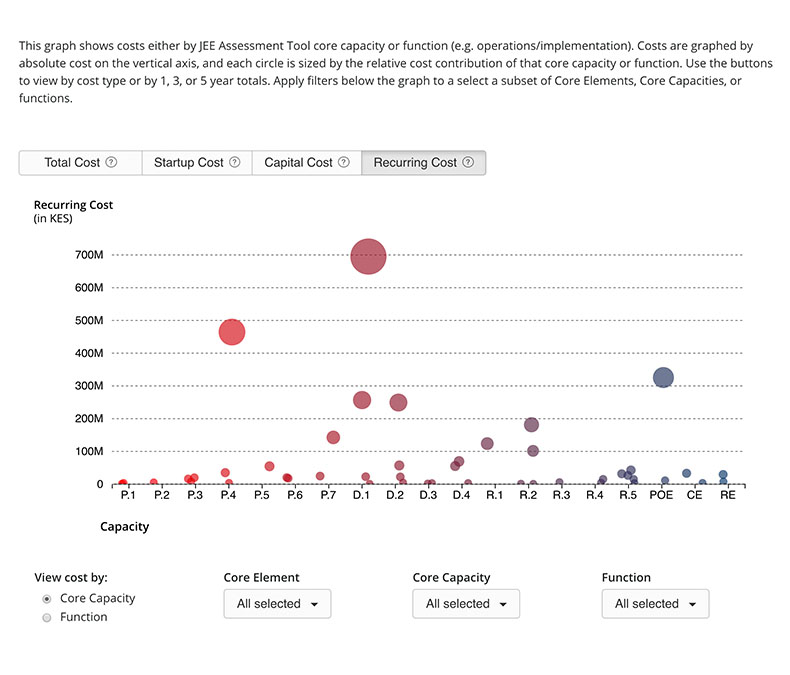Click the CE bubble on the chart
The image size is (790, 675).
(x=687, y=474)
